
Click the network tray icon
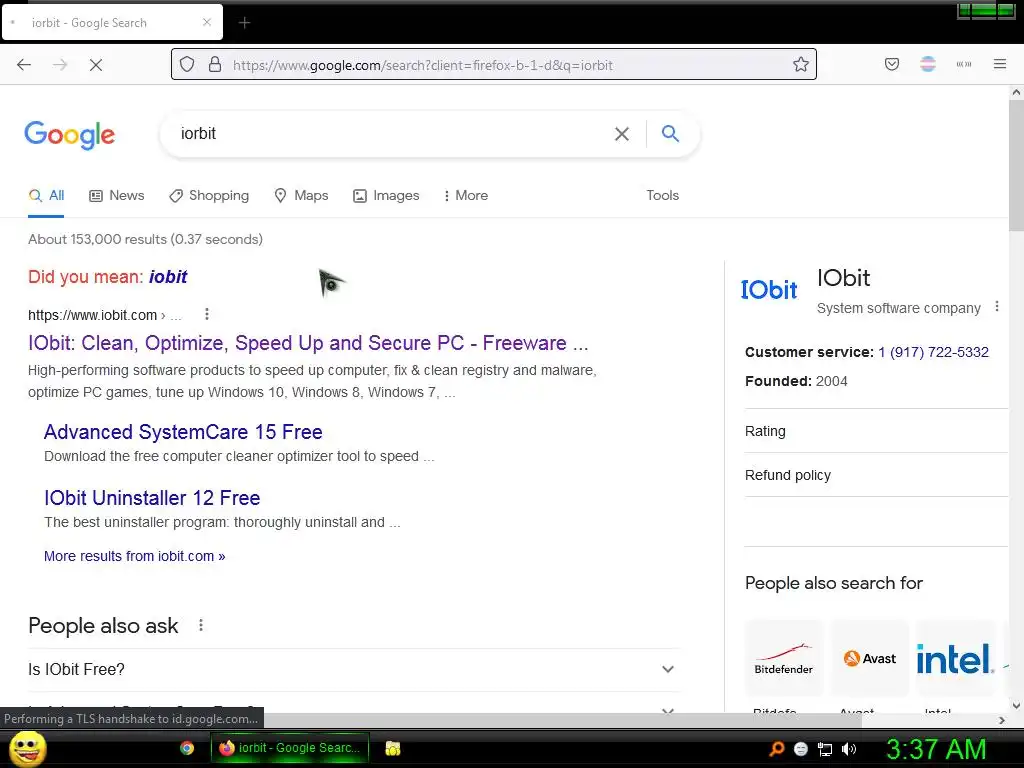point(825,749)
